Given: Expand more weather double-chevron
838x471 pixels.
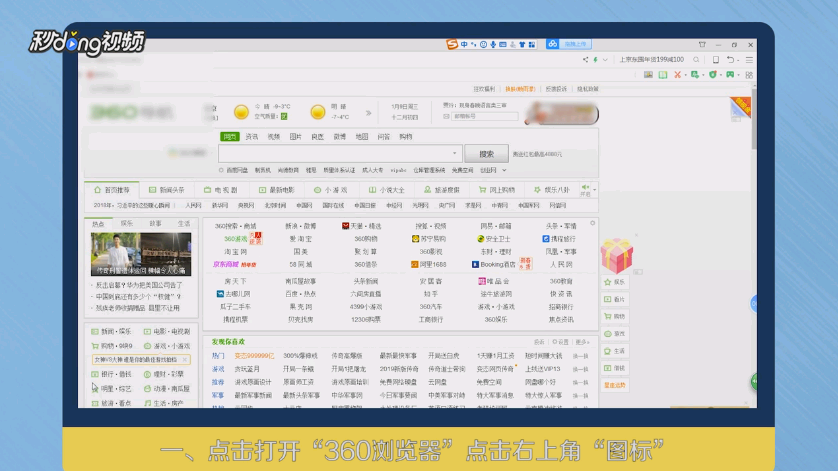Looking at the screenshot, I should coord(368,113).
